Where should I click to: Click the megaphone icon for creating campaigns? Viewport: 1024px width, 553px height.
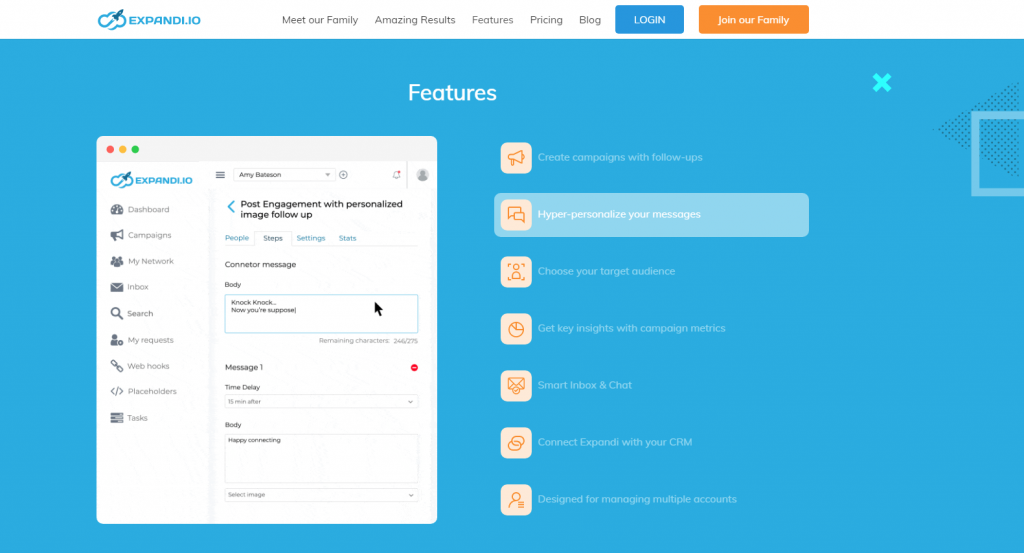pyautogui.click(x=516, y=158)
